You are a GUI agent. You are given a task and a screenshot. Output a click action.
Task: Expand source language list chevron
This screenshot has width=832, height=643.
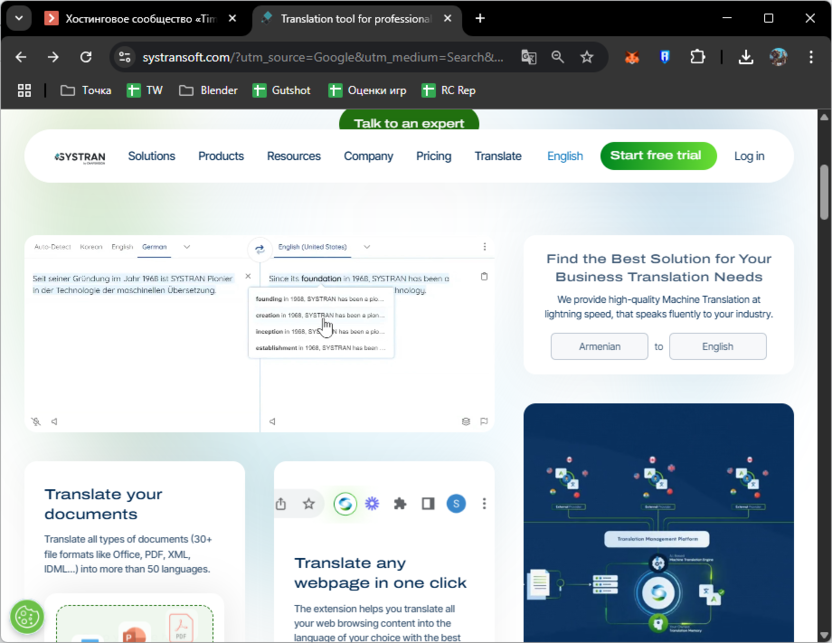pos(187,247)
